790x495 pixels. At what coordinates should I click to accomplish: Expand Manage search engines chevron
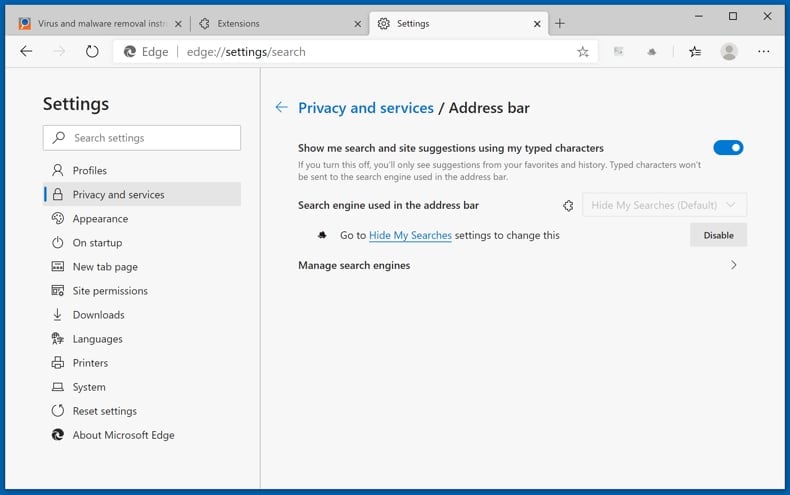pos(733,265)
